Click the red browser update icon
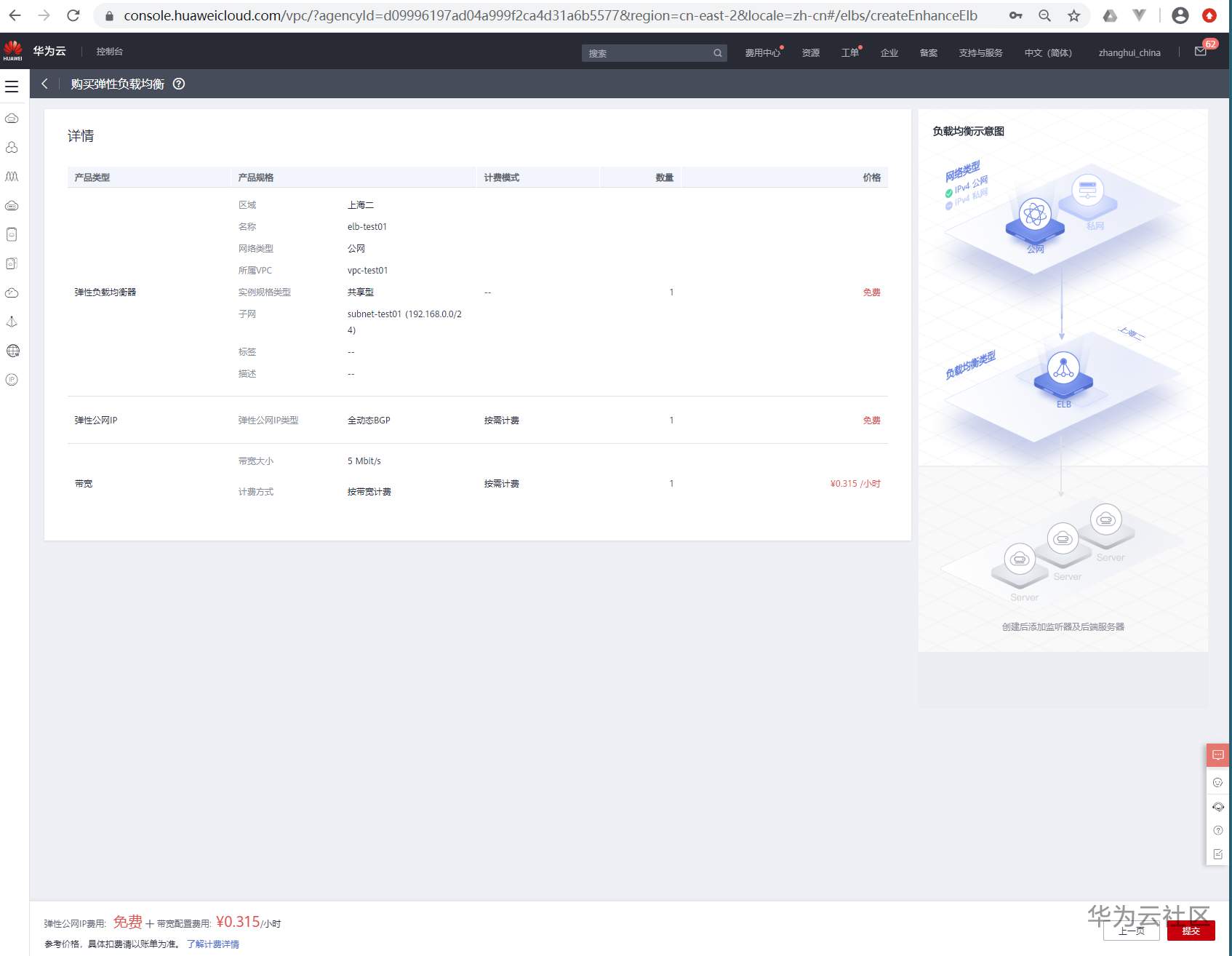This screenshot has width=1232, height=956. pyautogui.click(x=1209, y=15)
